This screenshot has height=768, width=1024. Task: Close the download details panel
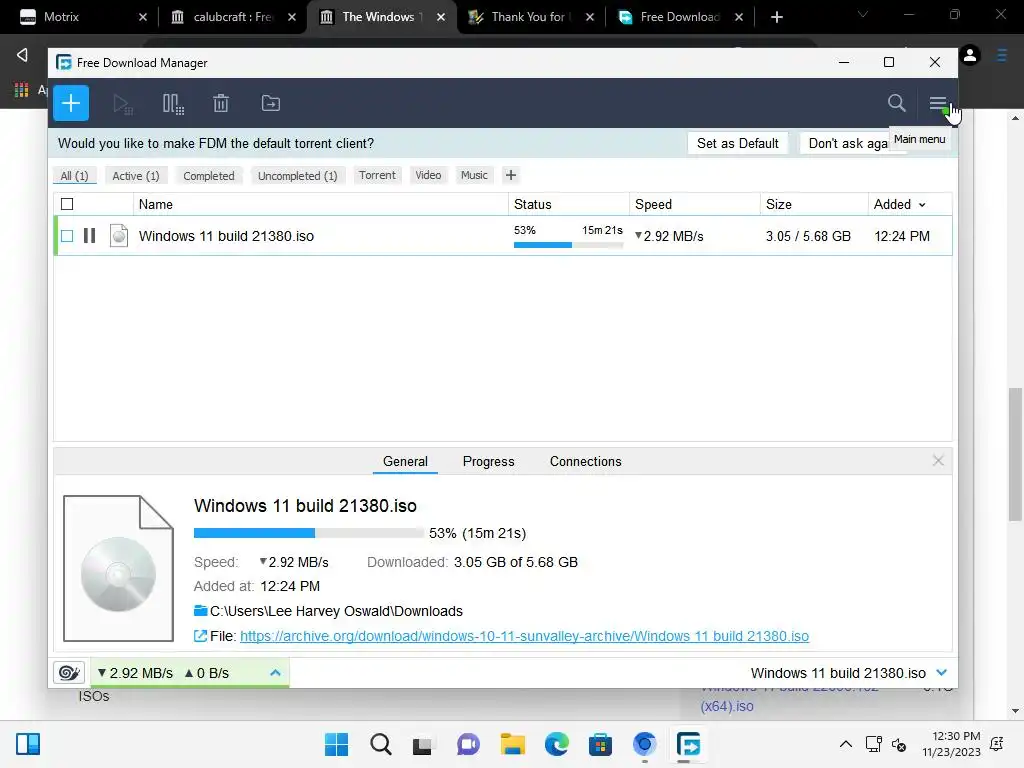[x=938, y=461]
